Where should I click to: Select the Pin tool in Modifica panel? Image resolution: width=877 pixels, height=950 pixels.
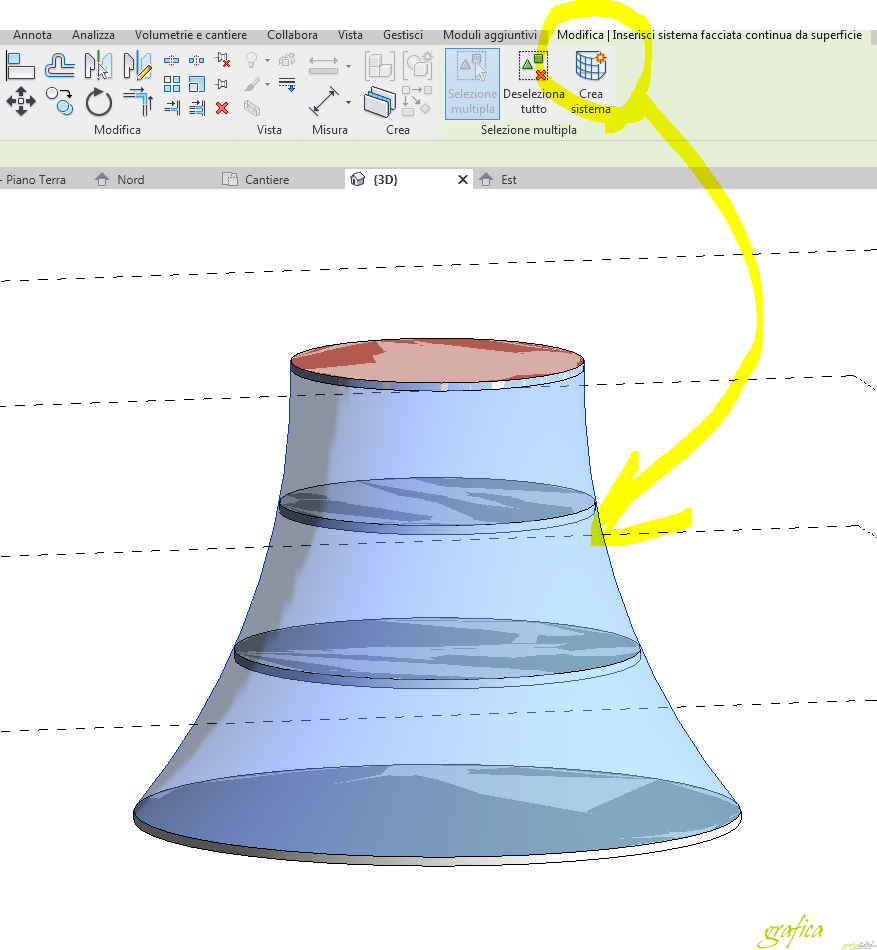point(220,83)
